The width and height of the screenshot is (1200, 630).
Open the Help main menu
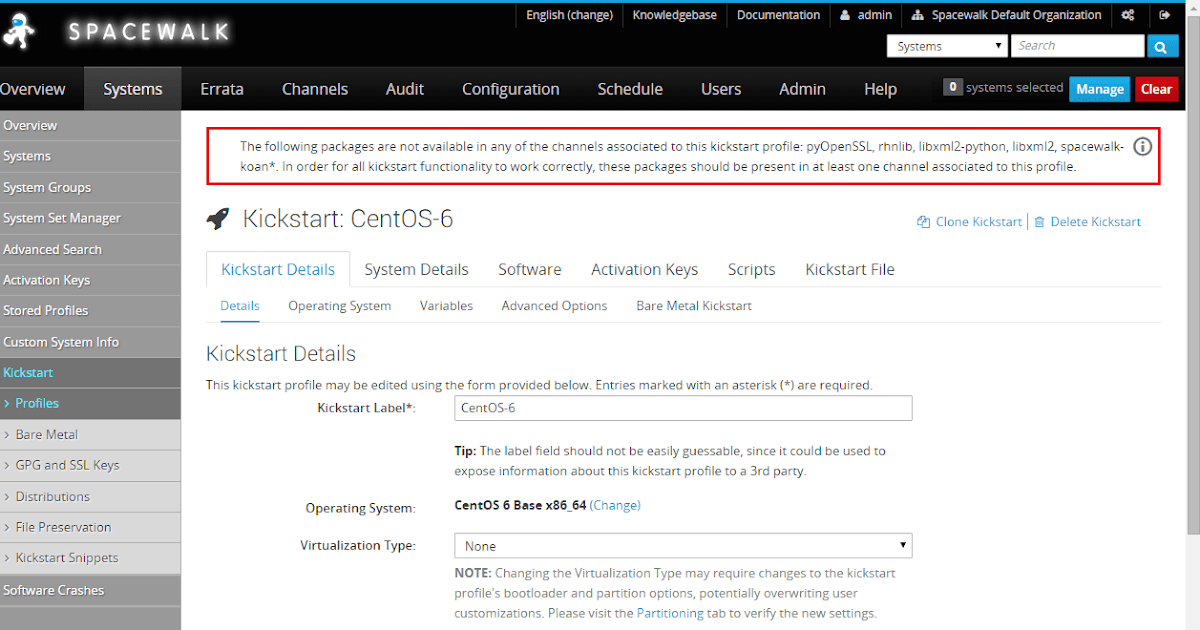click(x=880, y=89)
